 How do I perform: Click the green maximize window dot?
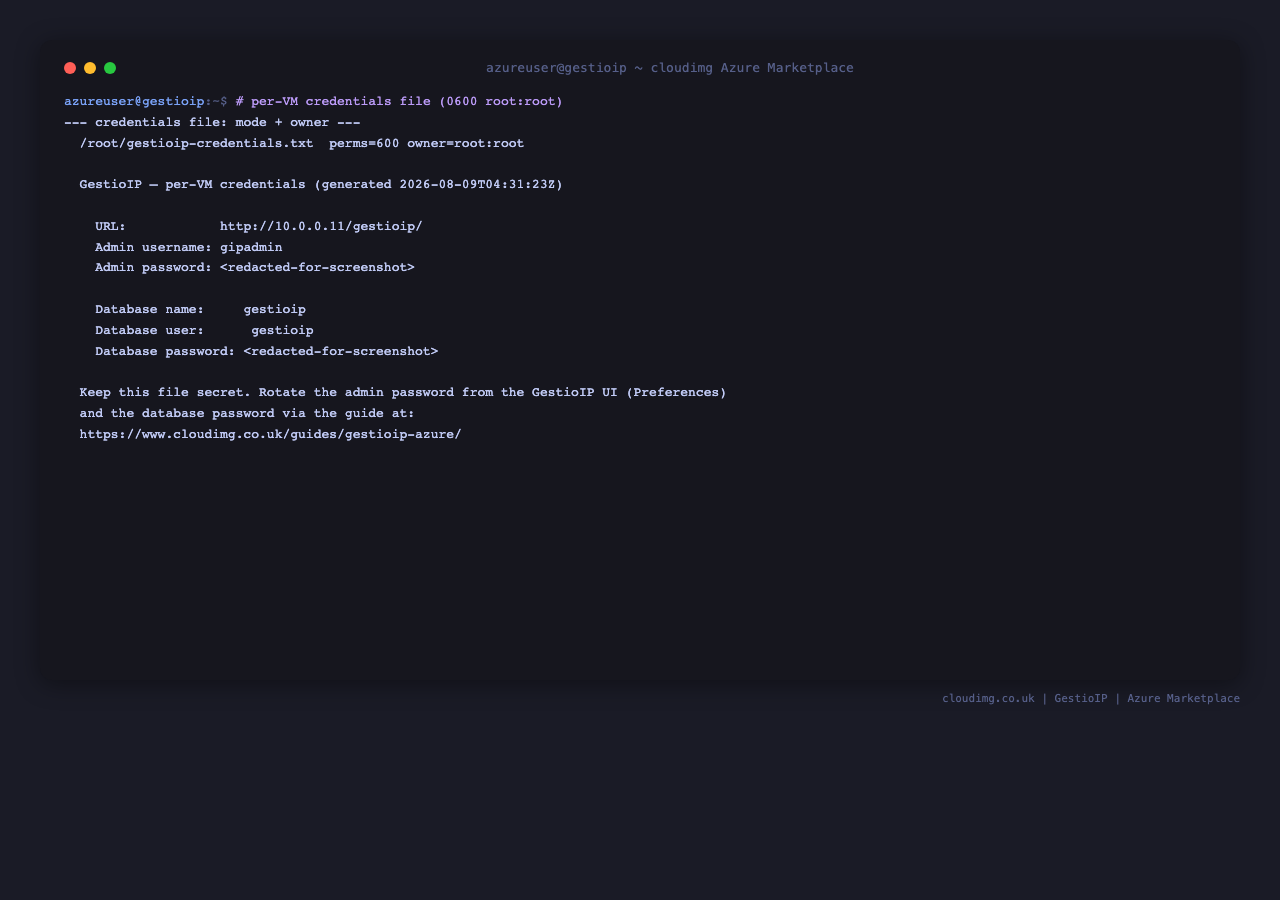tap(110, 68)
